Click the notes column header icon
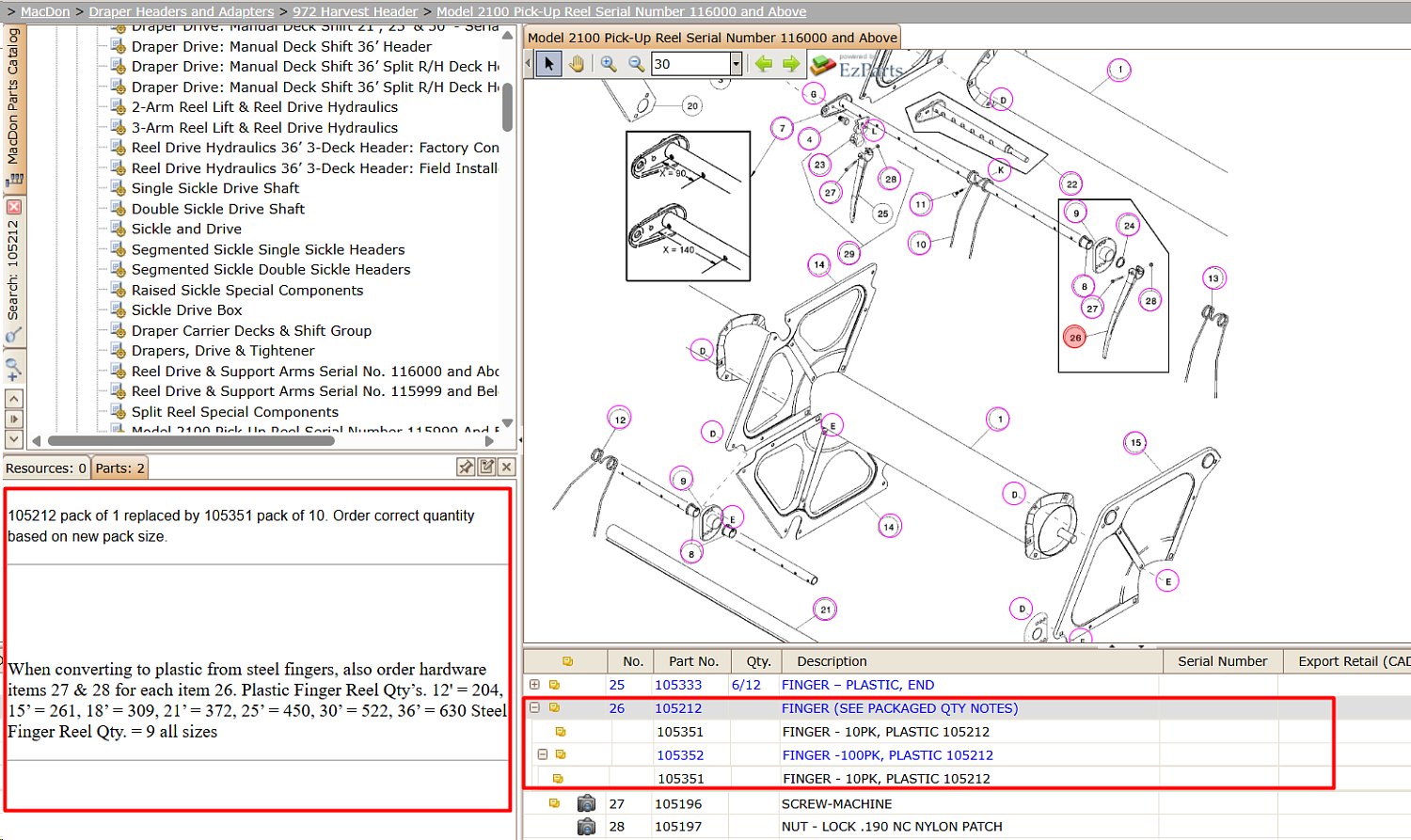Image resolution: width=1411 pixels, height=840 pixels. click(x=567, y=661)
